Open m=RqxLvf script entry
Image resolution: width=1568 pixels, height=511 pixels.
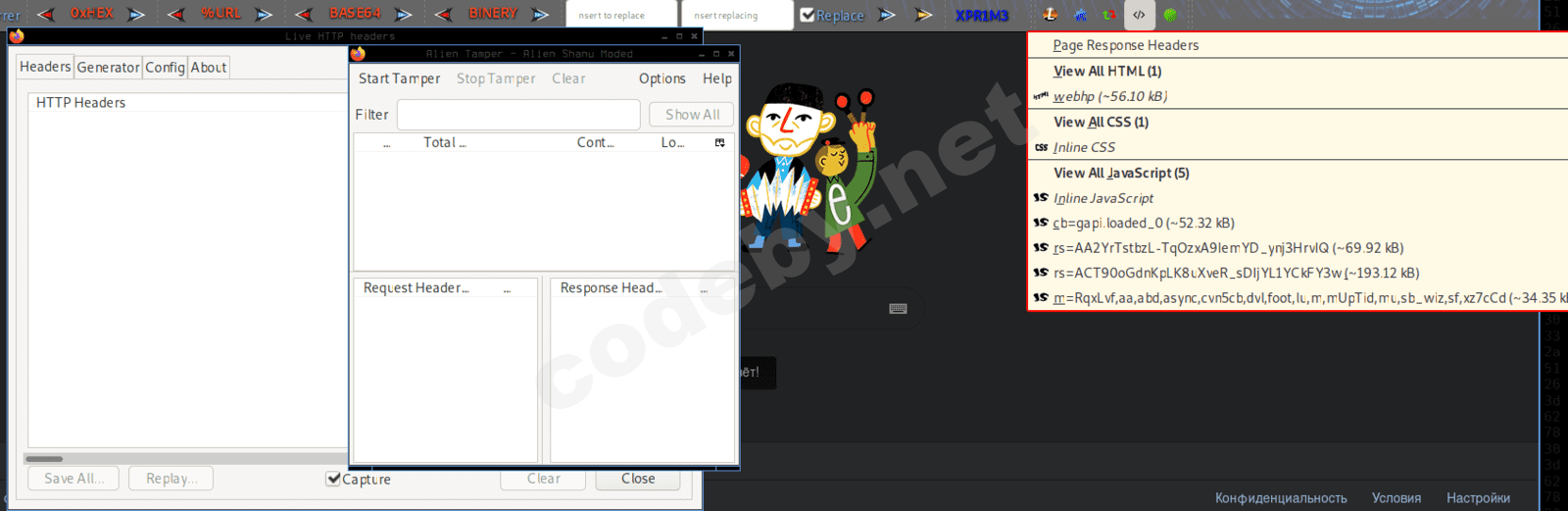[x=1298, y=298]
